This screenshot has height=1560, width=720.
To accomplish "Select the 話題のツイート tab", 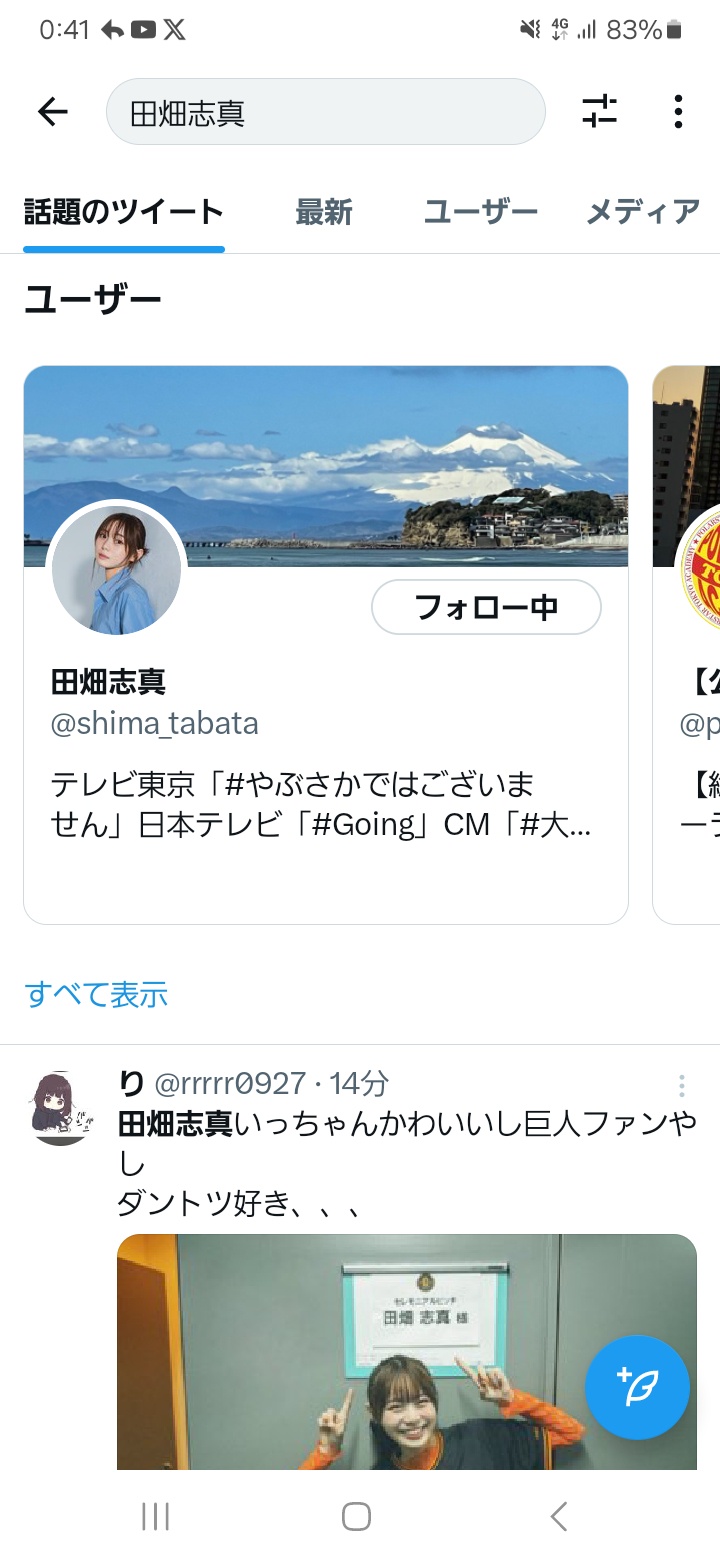I will coord(124,212).
